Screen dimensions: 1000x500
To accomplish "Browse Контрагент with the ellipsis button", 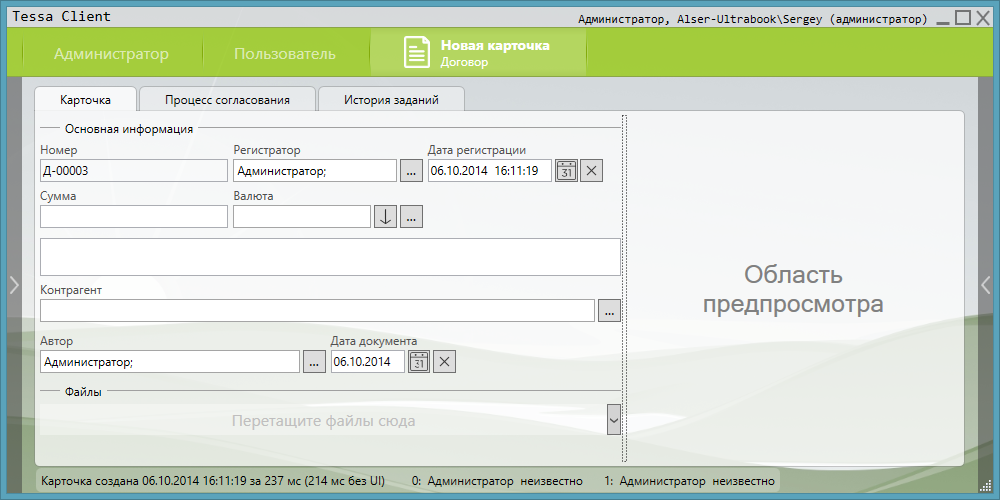I will click(609, 311).
